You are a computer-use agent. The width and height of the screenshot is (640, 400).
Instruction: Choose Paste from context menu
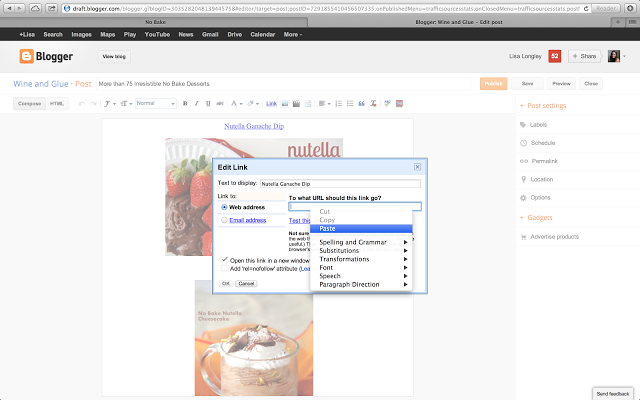click(361, 229)
